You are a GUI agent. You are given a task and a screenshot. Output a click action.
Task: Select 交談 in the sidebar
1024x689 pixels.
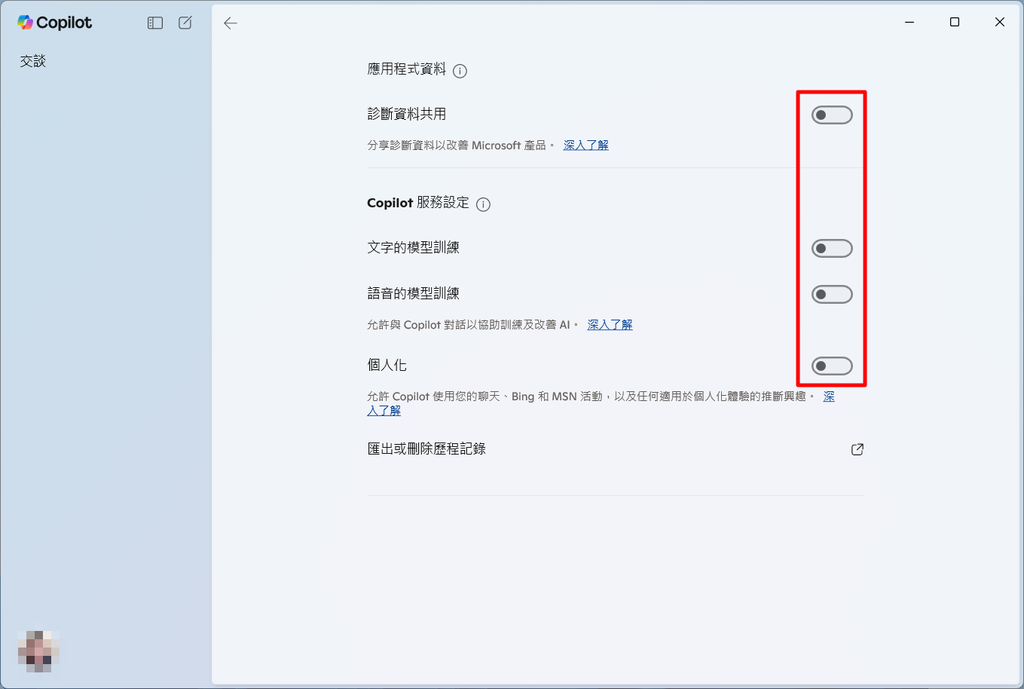(33, 61)
